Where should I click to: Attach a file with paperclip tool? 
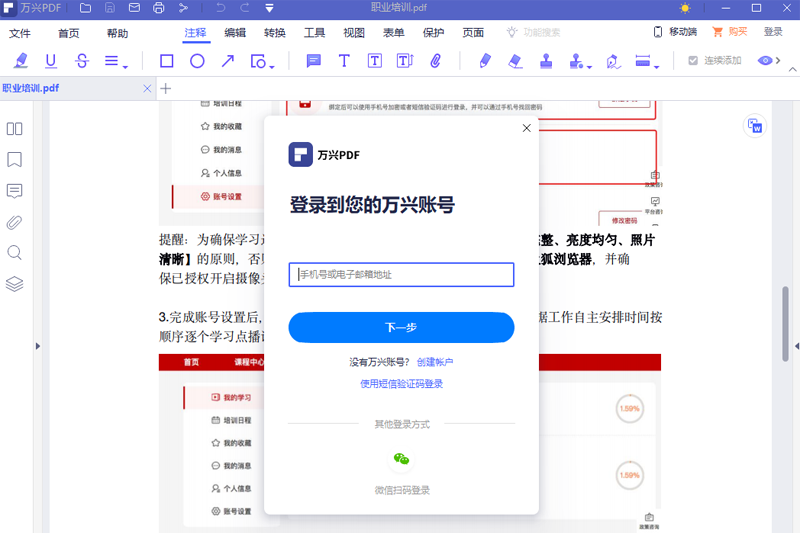coord(435,61)
